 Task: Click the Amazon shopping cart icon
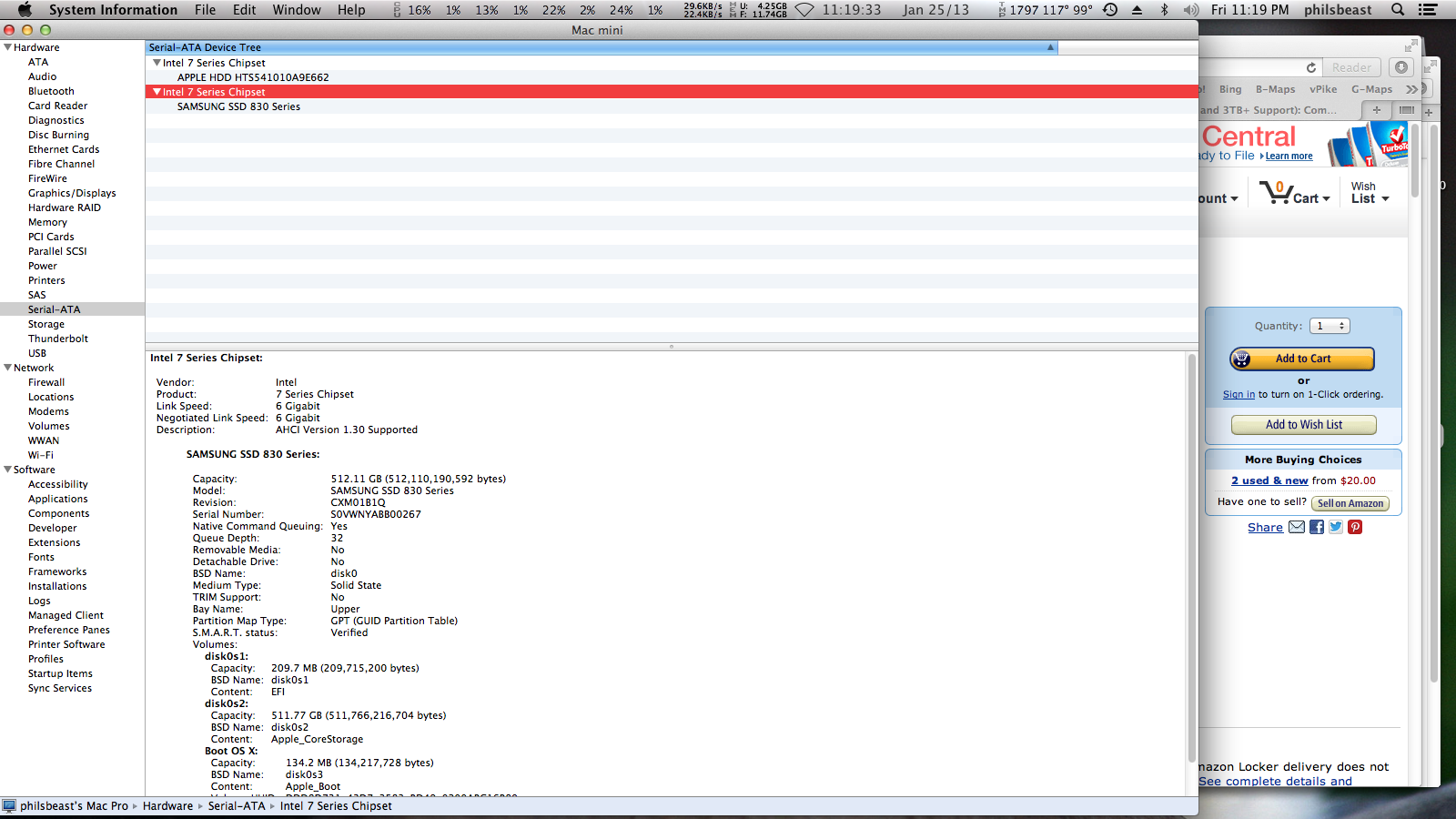point(1275,192)
